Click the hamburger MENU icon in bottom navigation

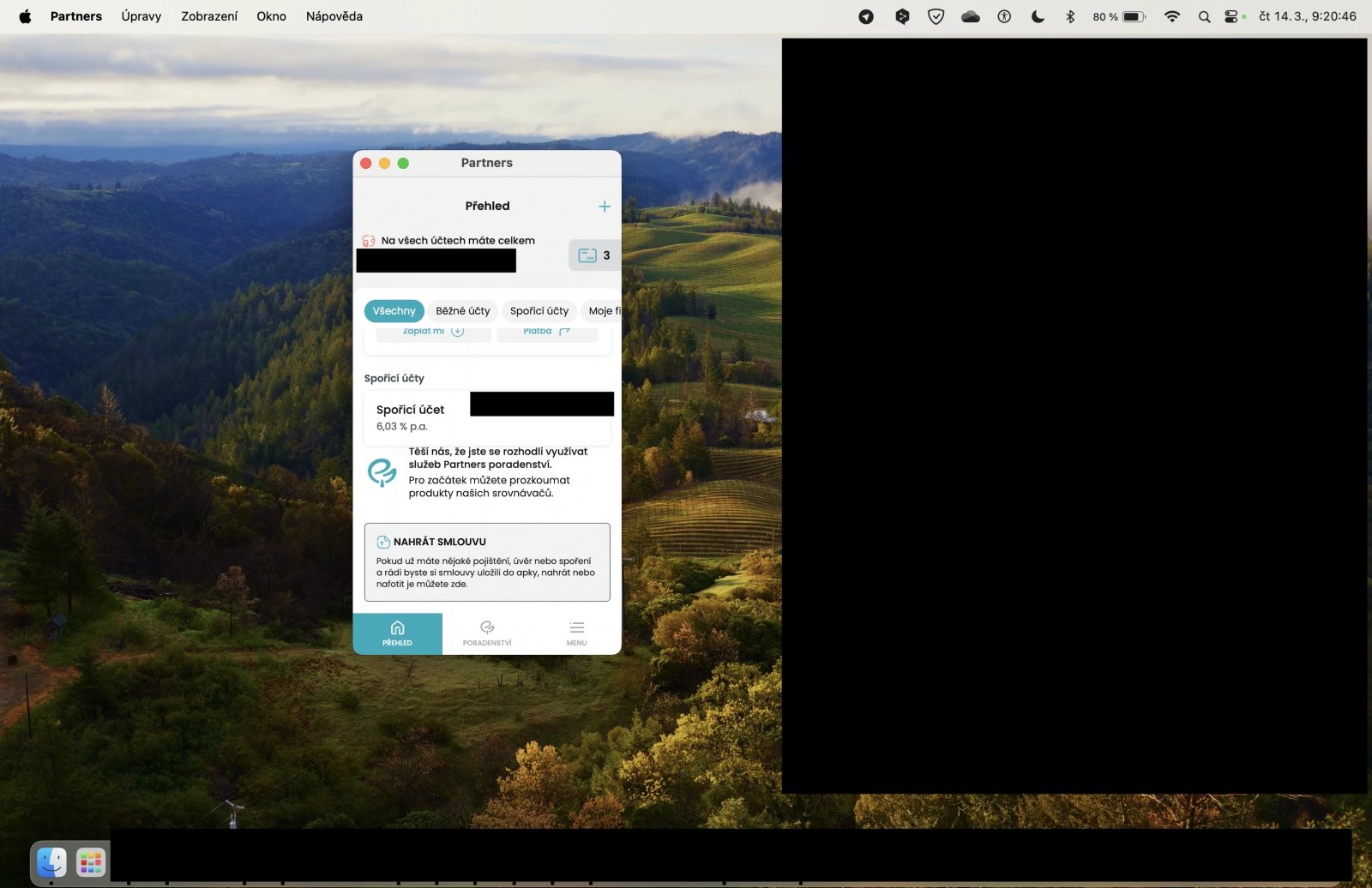tap(576, 627)
